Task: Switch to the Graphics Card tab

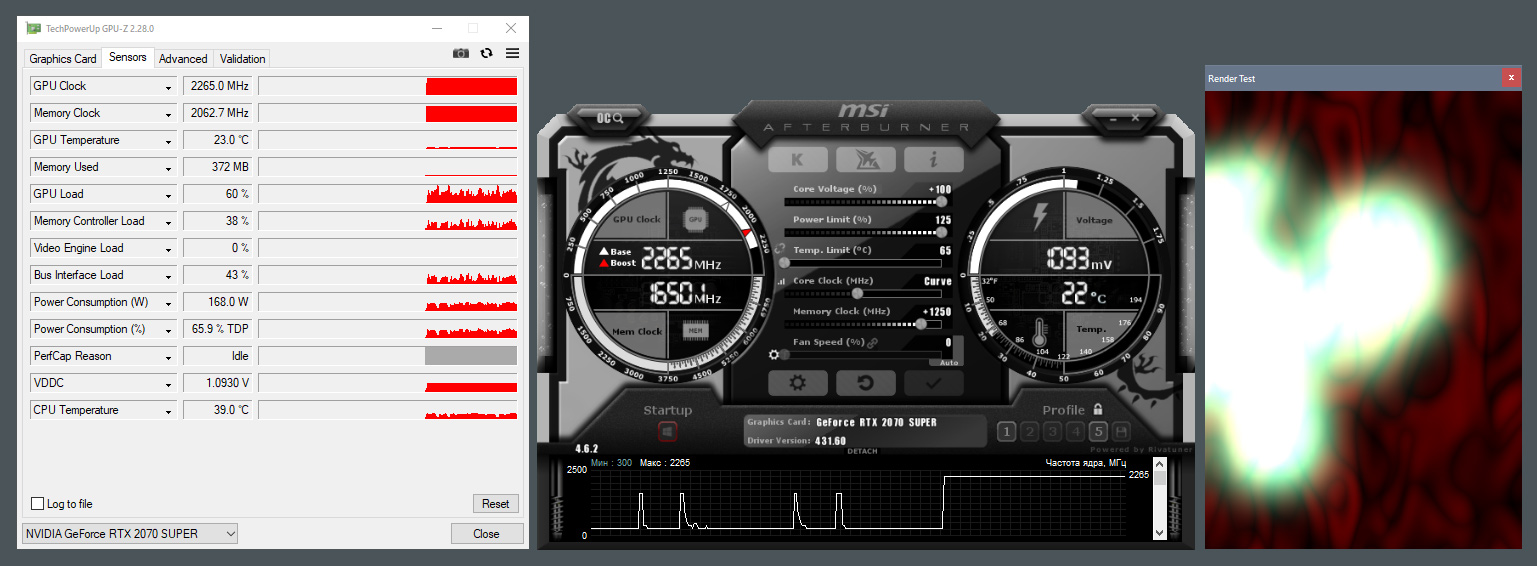Action: [x=63, y=59]
